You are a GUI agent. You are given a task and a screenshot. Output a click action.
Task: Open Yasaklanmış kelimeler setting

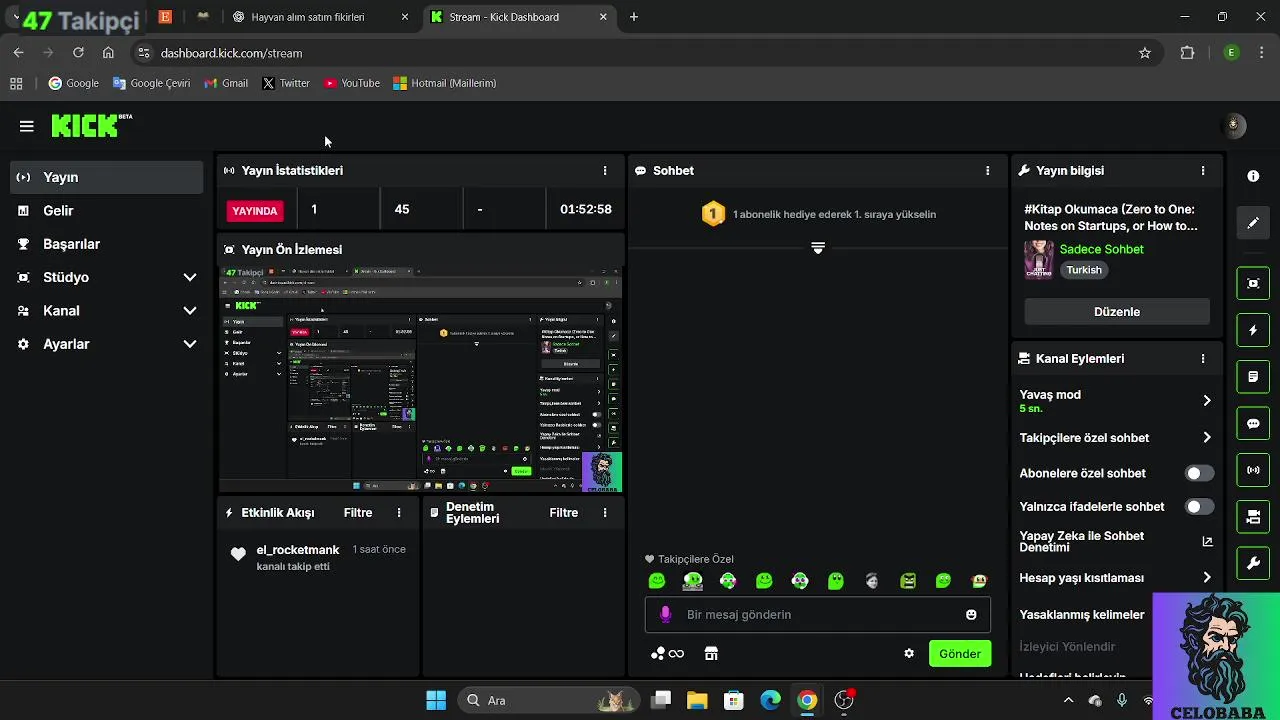coord(1082,615)
